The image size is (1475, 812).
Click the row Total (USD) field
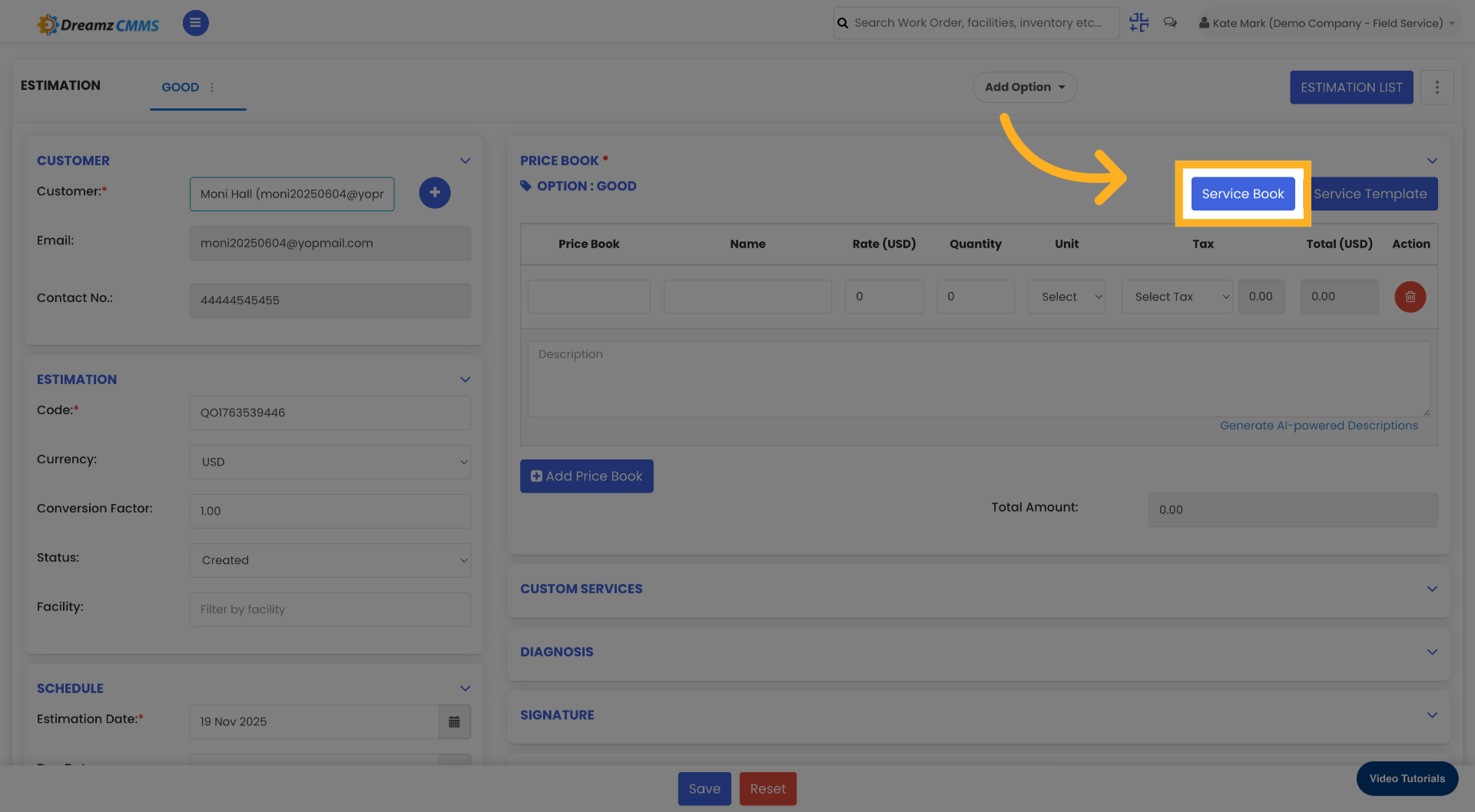tap(1340, 297)
